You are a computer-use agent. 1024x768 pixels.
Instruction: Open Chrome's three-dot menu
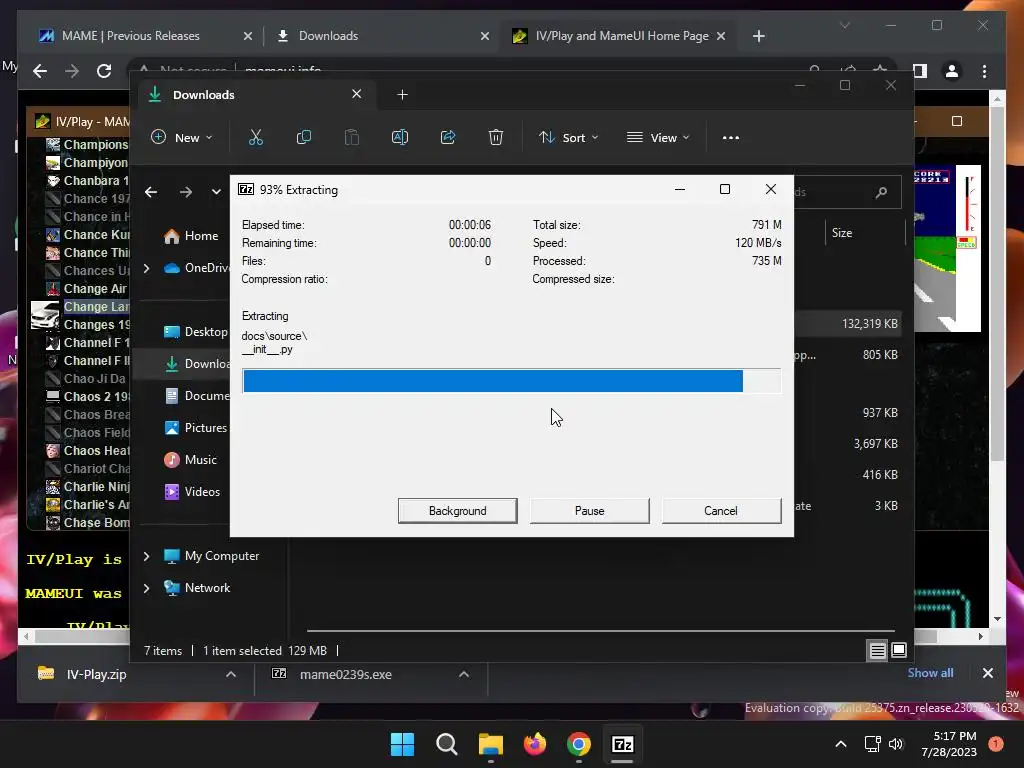[984, 71]
